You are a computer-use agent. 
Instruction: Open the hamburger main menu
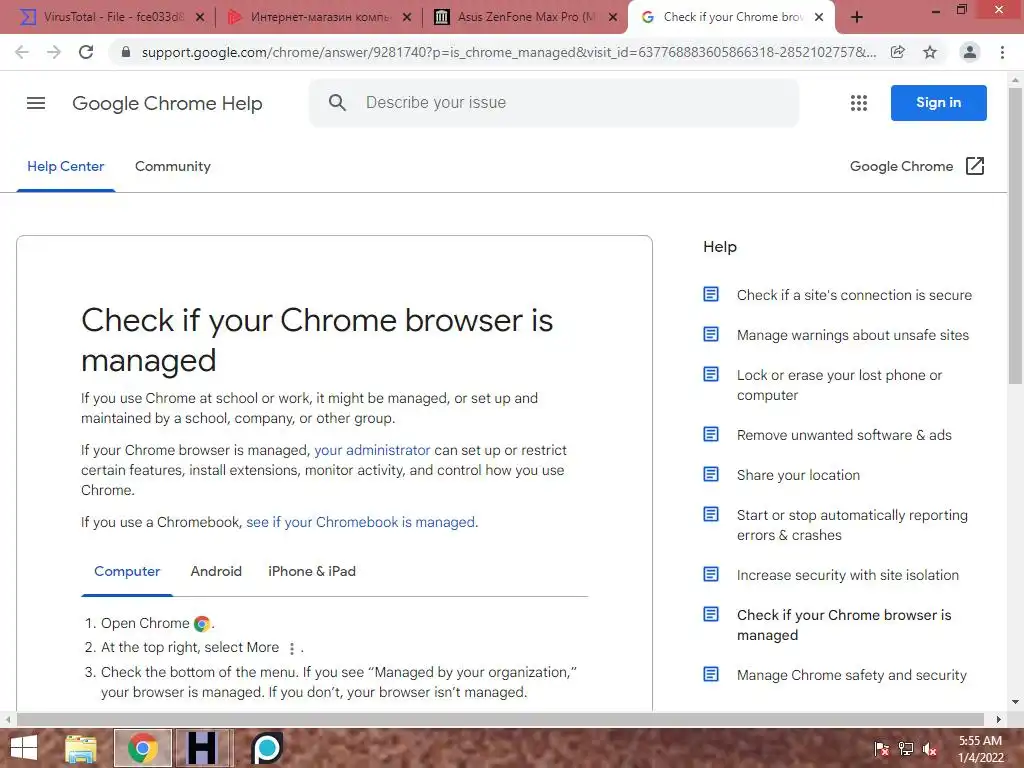[x=36, y=103]
